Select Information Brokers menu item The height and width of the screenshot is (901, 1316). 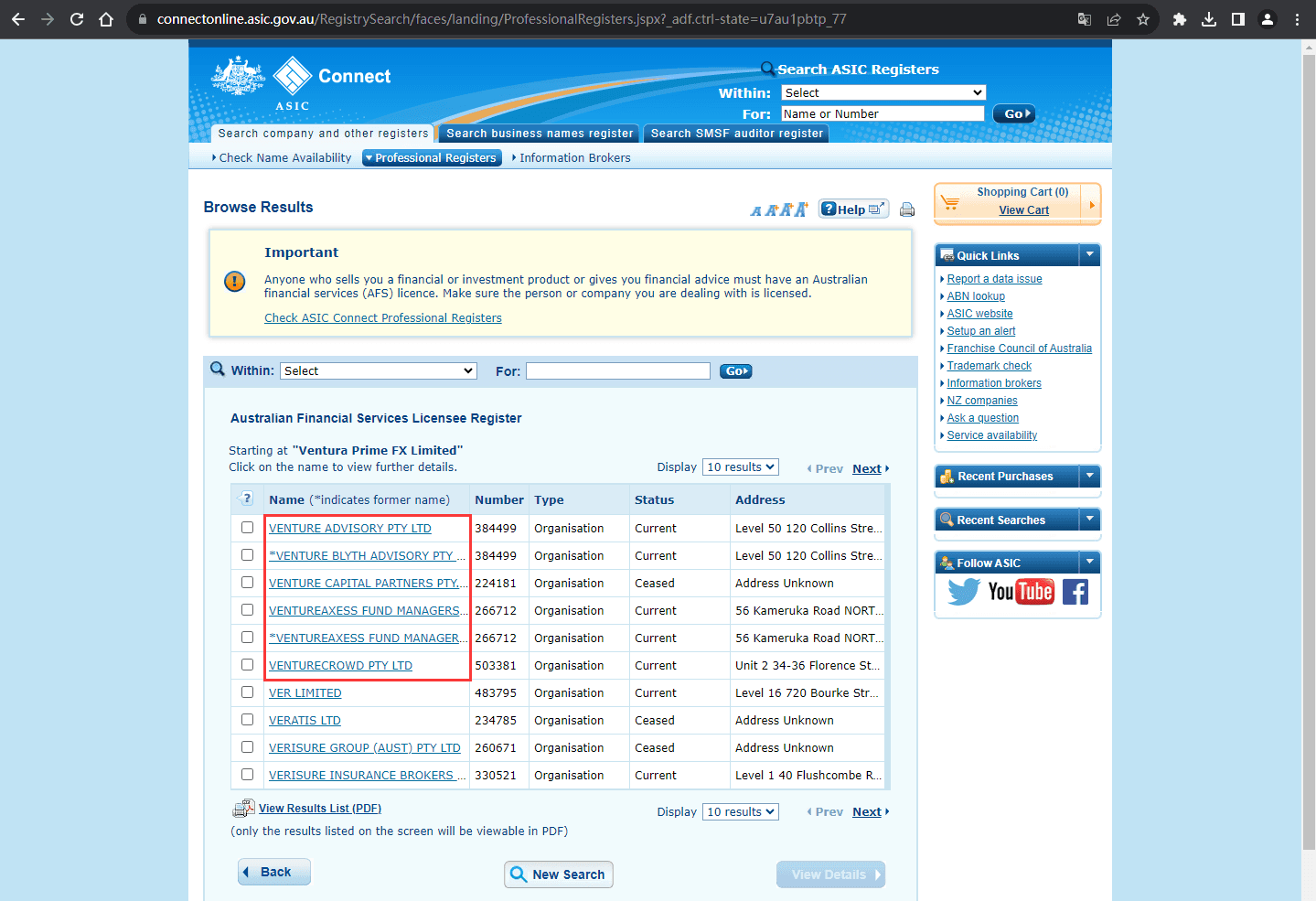point(572,158)
